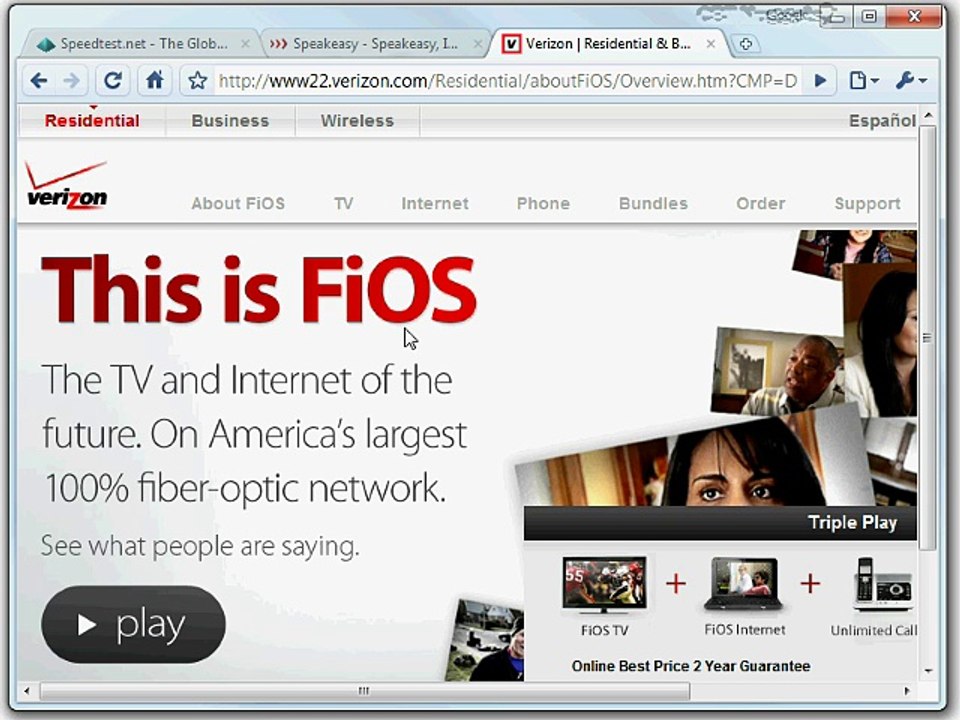This screenshot has height=720, width=960.
Task: Click Online Best Price 2 Year Guarantee
Action: click(691, 666)
